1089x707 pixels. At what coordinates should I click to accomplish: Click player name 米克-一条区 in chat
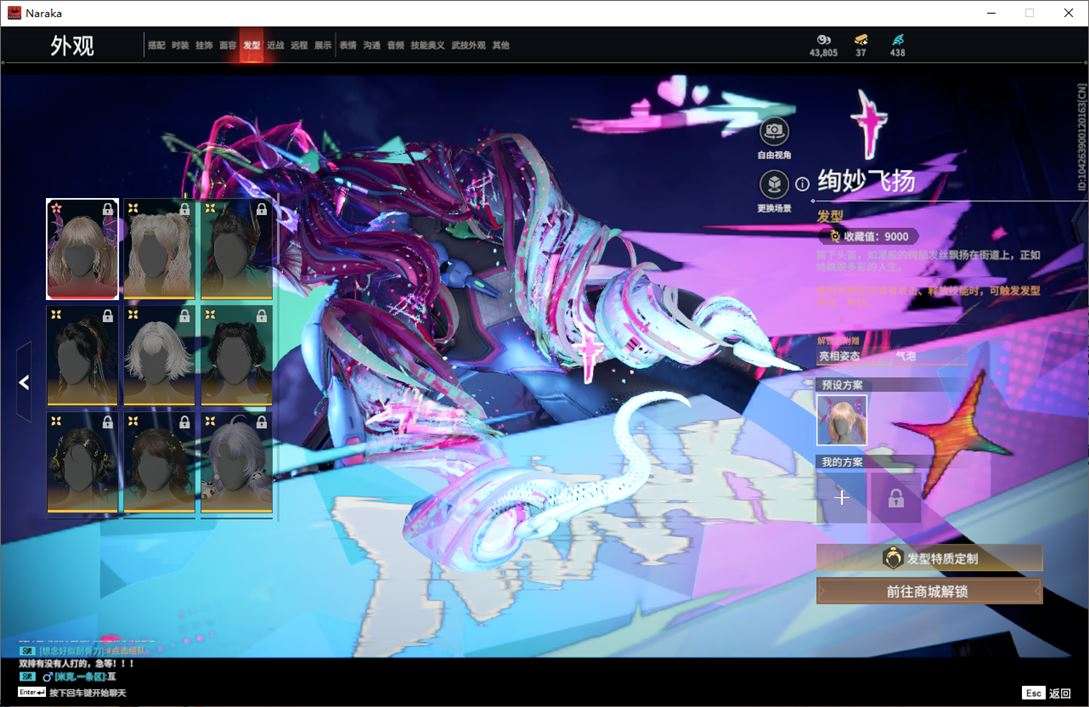click(x=81, y=676)
